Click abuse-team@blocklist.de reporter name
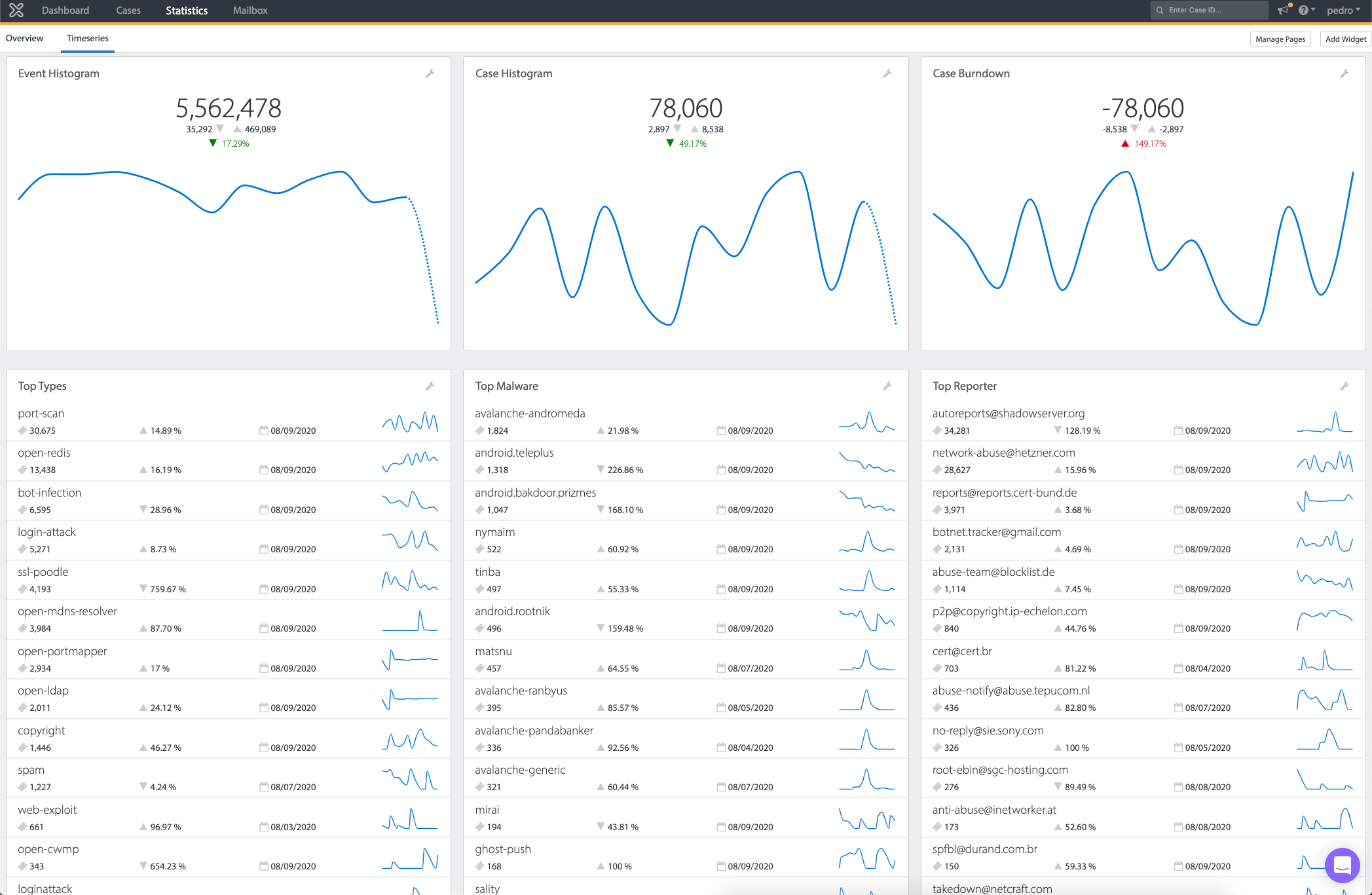The width and height of the screenshot is (1372, 895). [993, 572]
